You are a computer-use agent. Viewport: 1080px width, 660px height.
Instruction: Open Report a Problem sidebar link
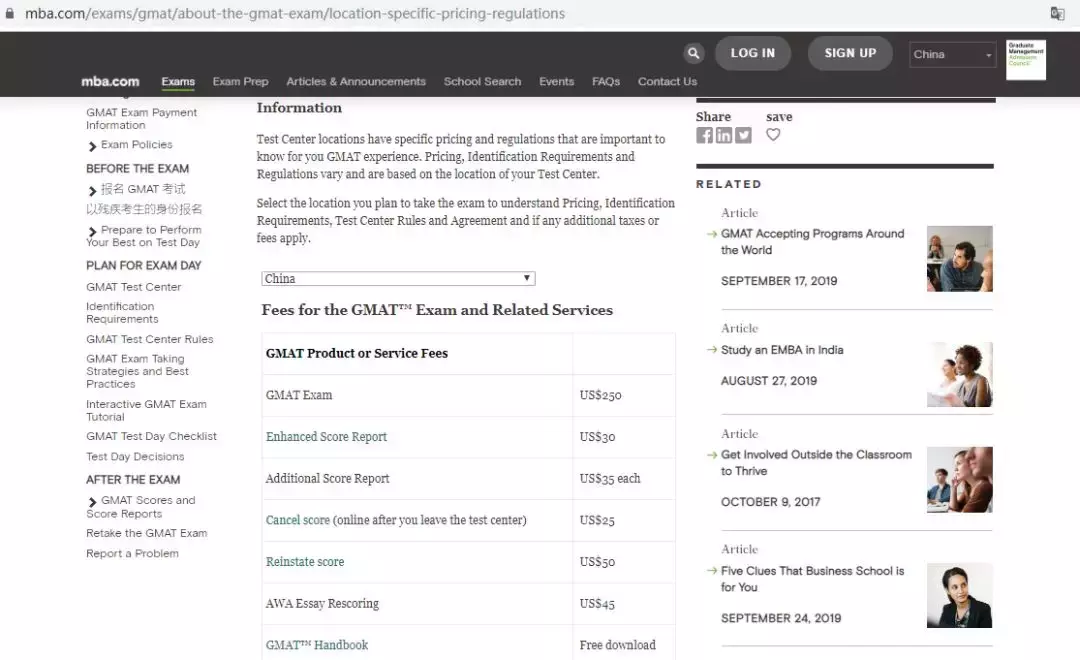pyautogui.click(x=132, y=553)
